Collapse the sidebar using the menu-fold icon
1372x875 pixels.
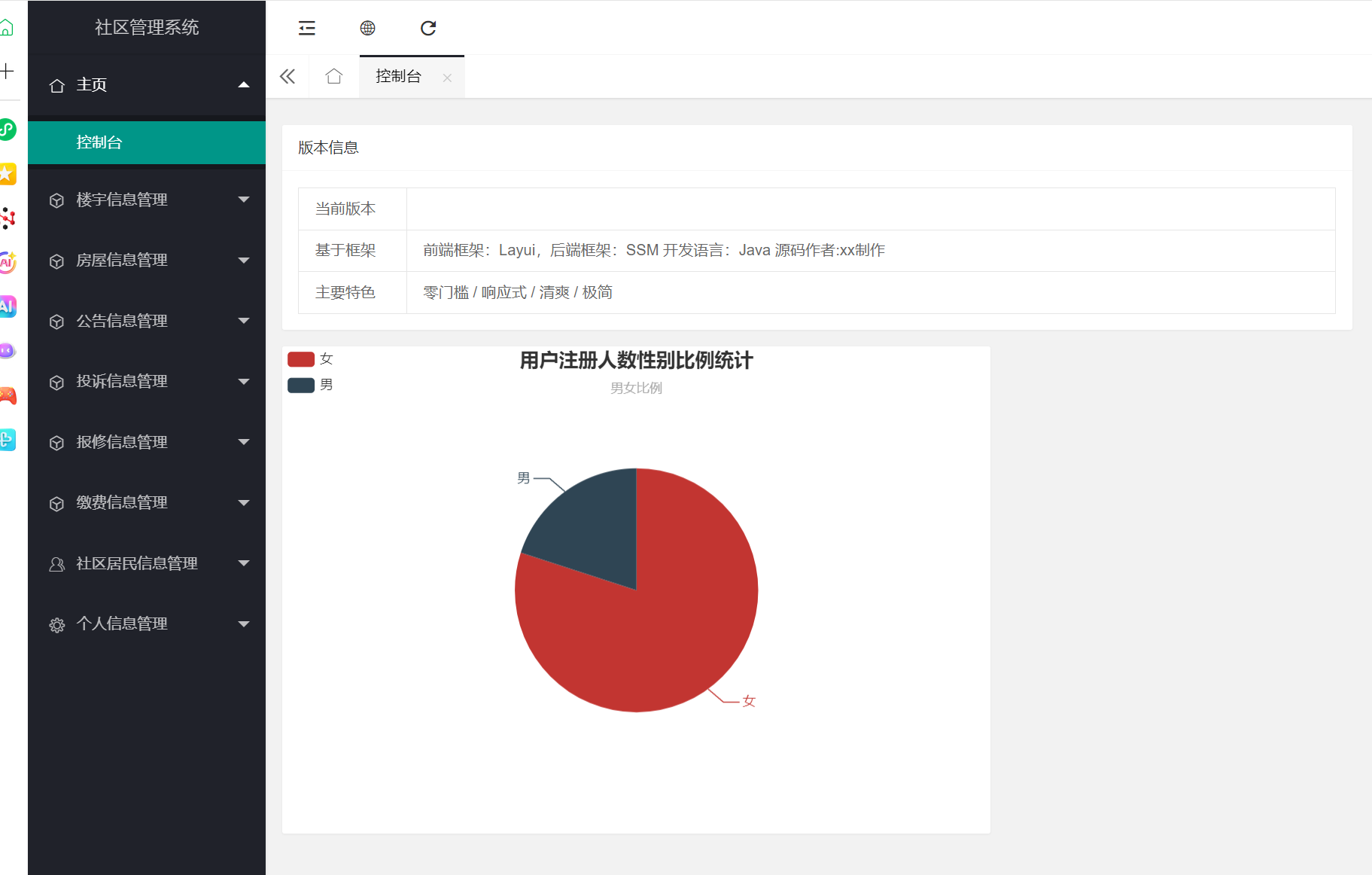(x=307, y=29)
